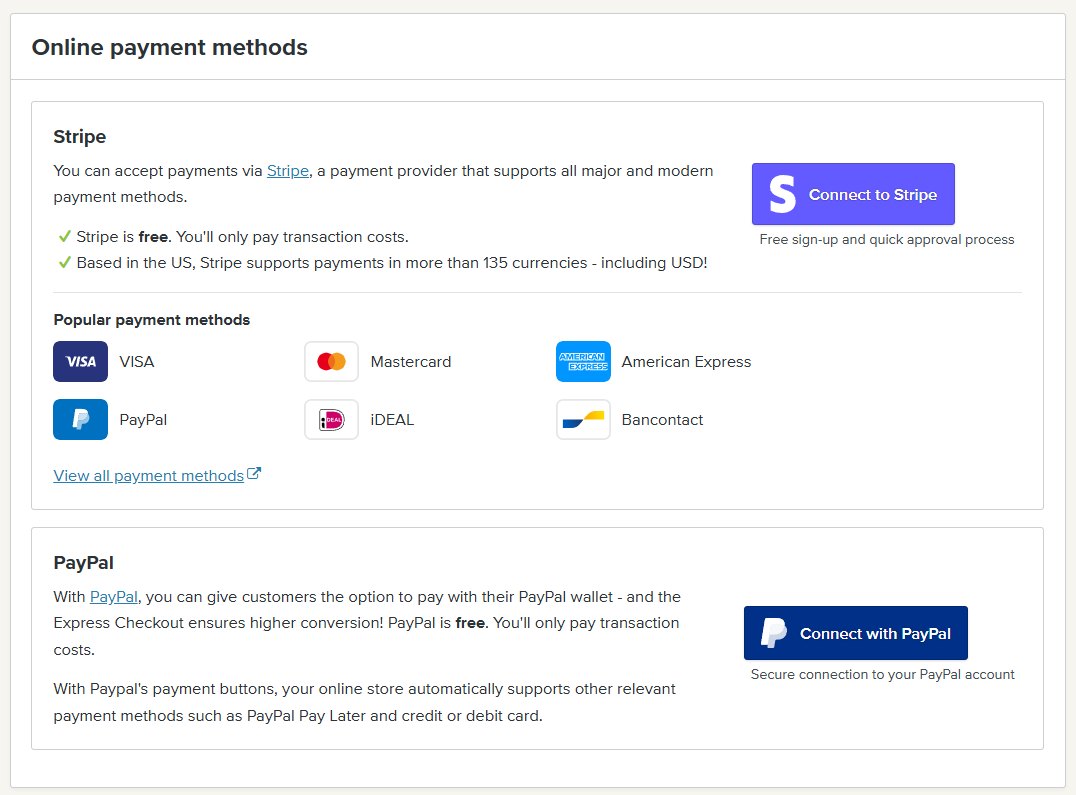Click the VISA card logo icon

pyautogui.click(x=80, y=362)
